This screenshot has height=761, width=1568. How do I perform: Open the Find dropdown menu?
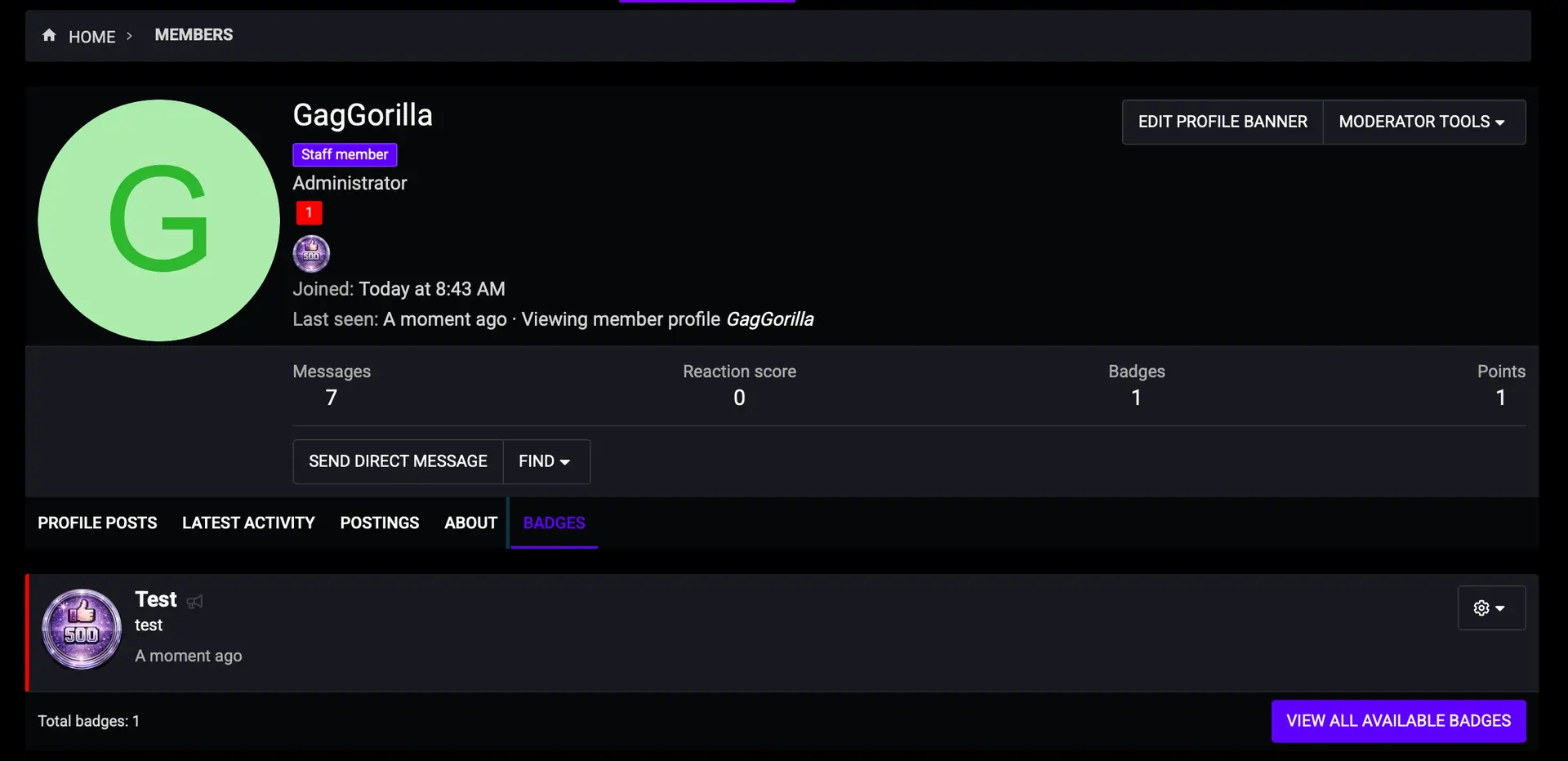[546, 462]
